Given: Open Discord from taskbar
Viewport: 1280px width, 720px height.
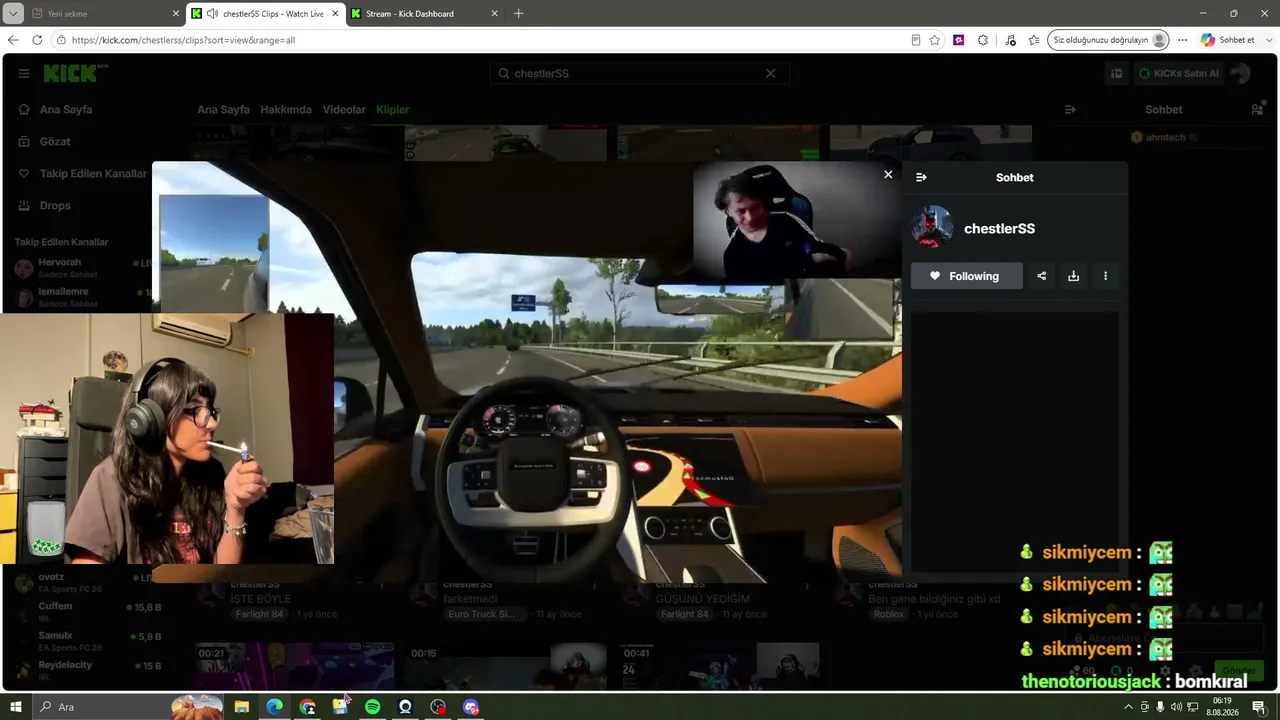Looking at the screenshot, I should pos(471,707).
